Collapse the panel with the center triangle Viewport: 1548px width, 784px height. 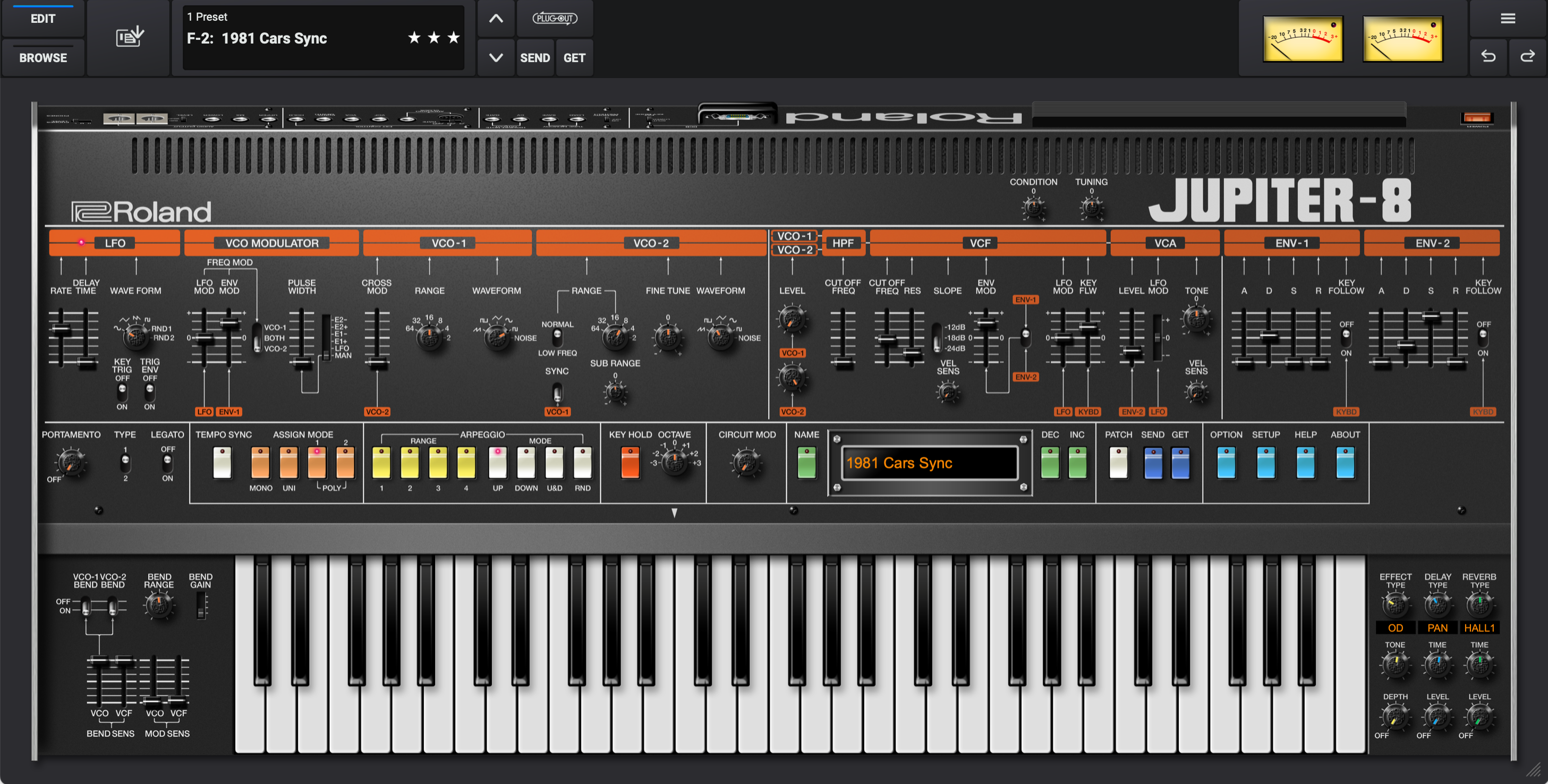pyautogui.click(x=674, y=513)
